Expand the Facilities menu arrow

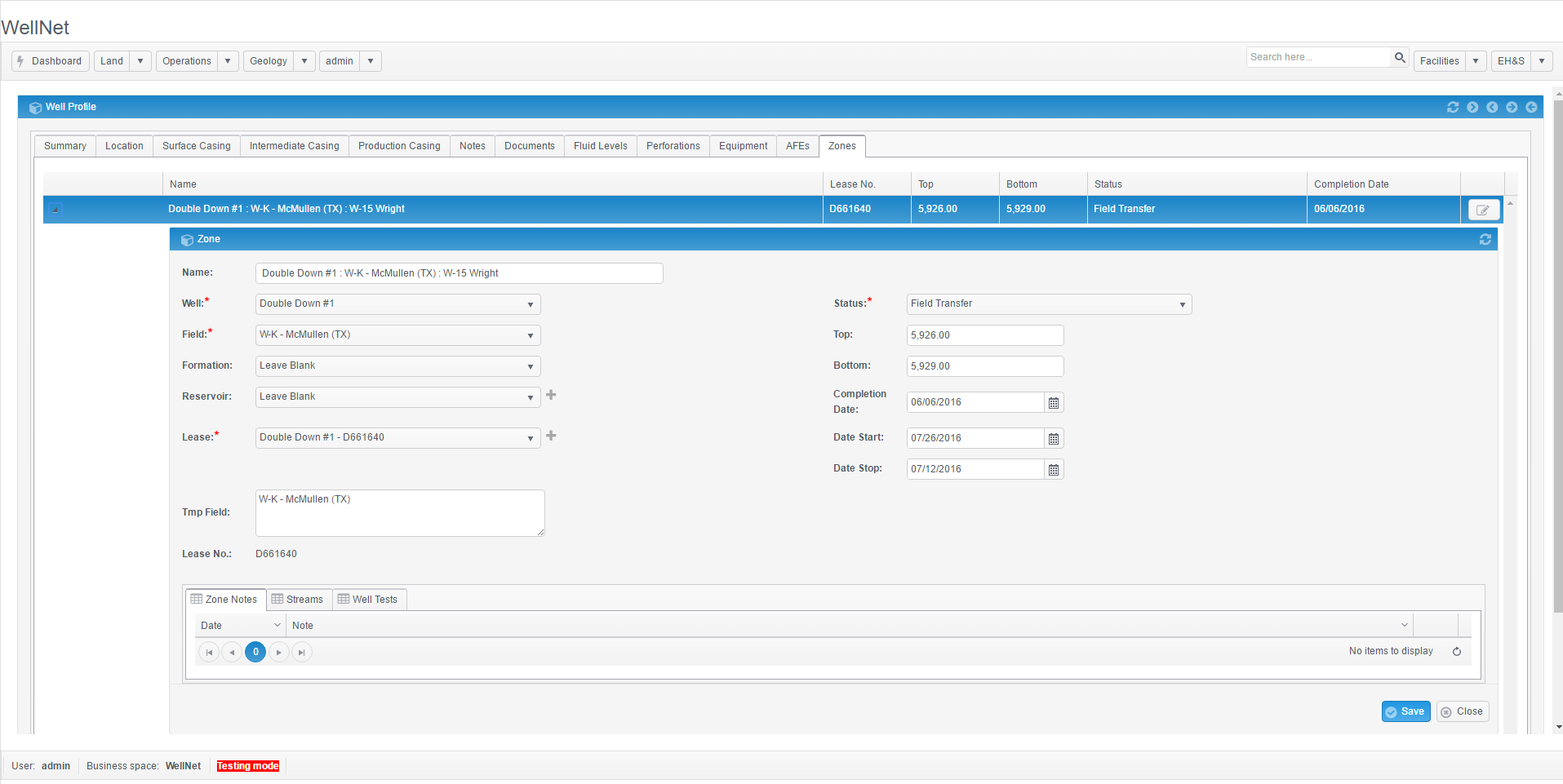click(x=1476, y=61)
